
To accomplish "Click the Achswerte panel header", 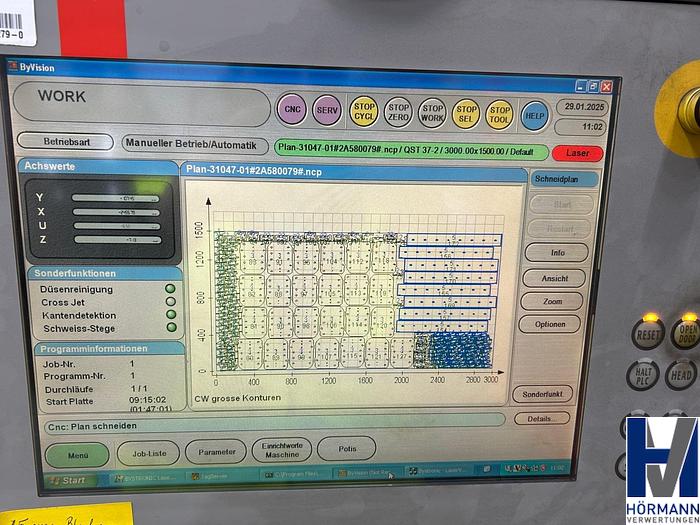I will click(x=98, y=167).
